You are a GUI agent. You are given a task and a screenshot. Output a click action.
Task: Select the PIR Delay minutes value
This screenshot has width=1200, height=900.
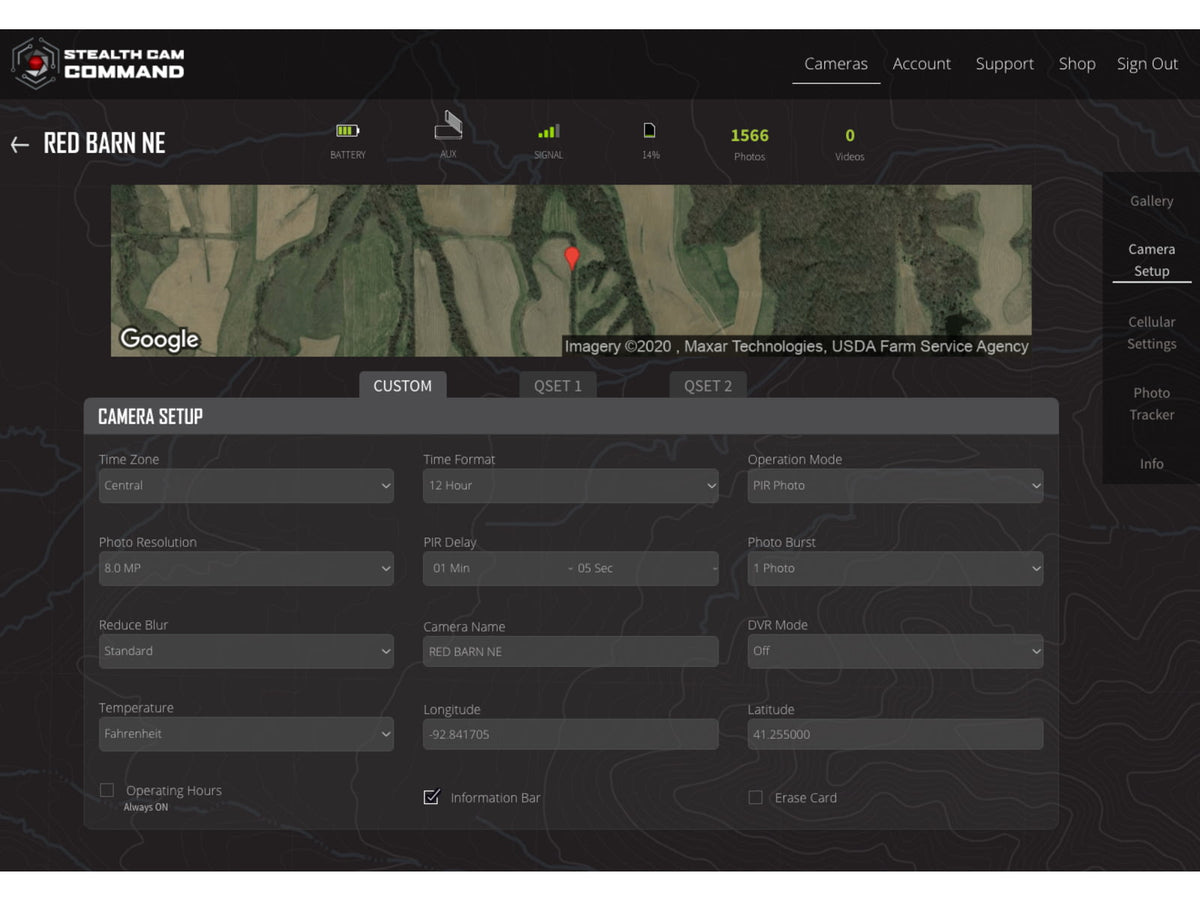click(x=497, y=568)
